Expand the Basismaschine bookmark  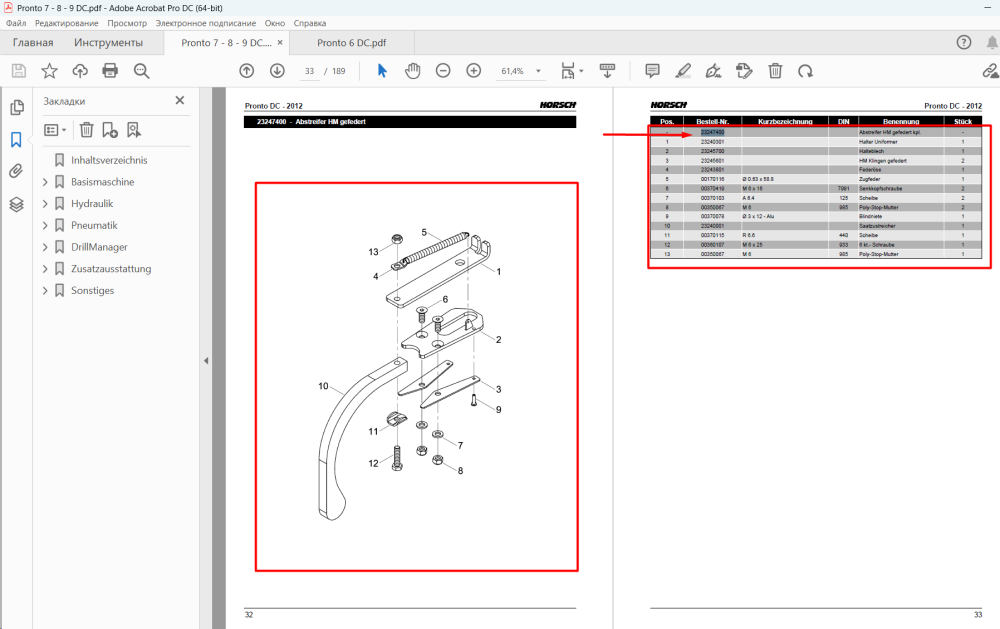point(45,182)
